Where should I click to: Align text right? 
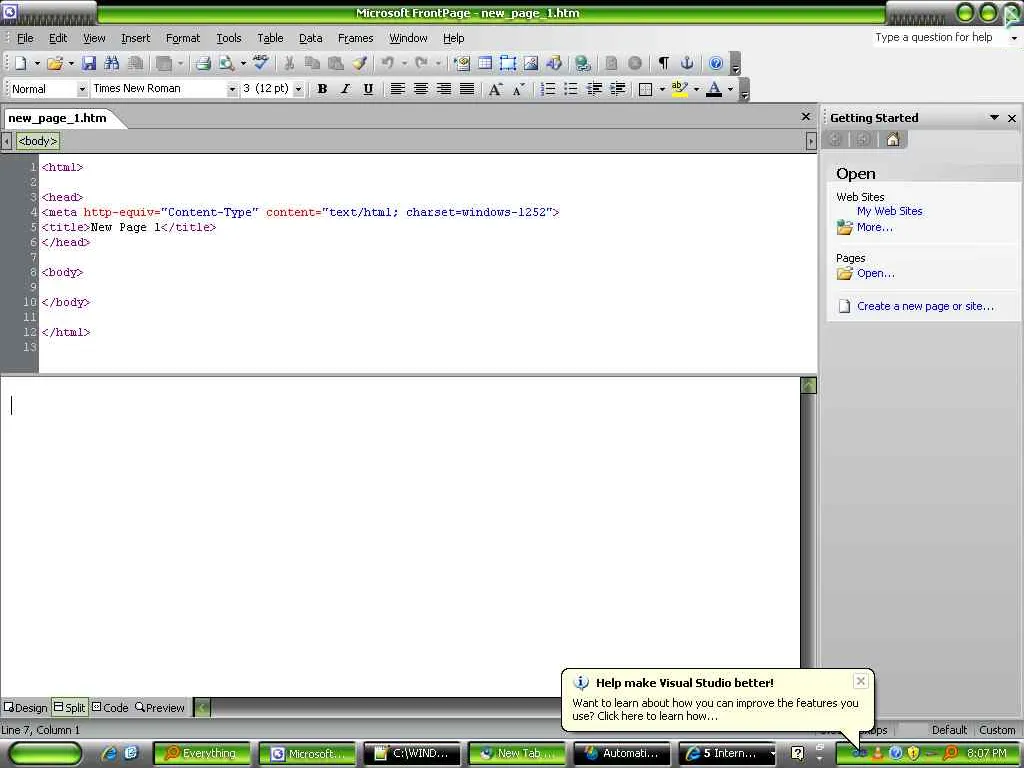tap(443, 89)
